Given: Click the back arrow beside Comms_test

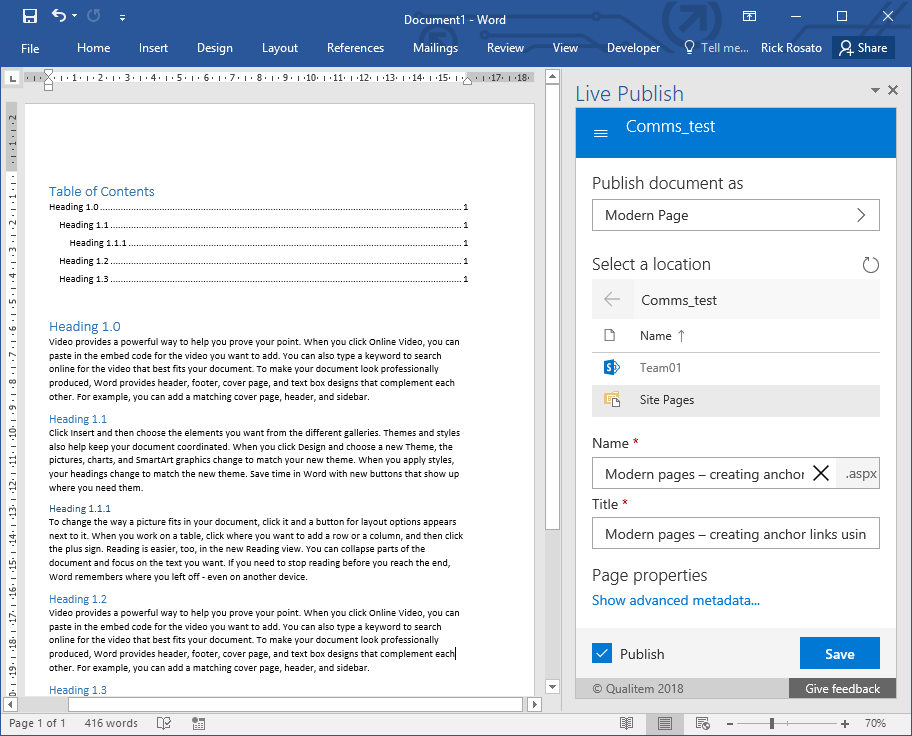Looking at the screenshot, I should (612, 300).
